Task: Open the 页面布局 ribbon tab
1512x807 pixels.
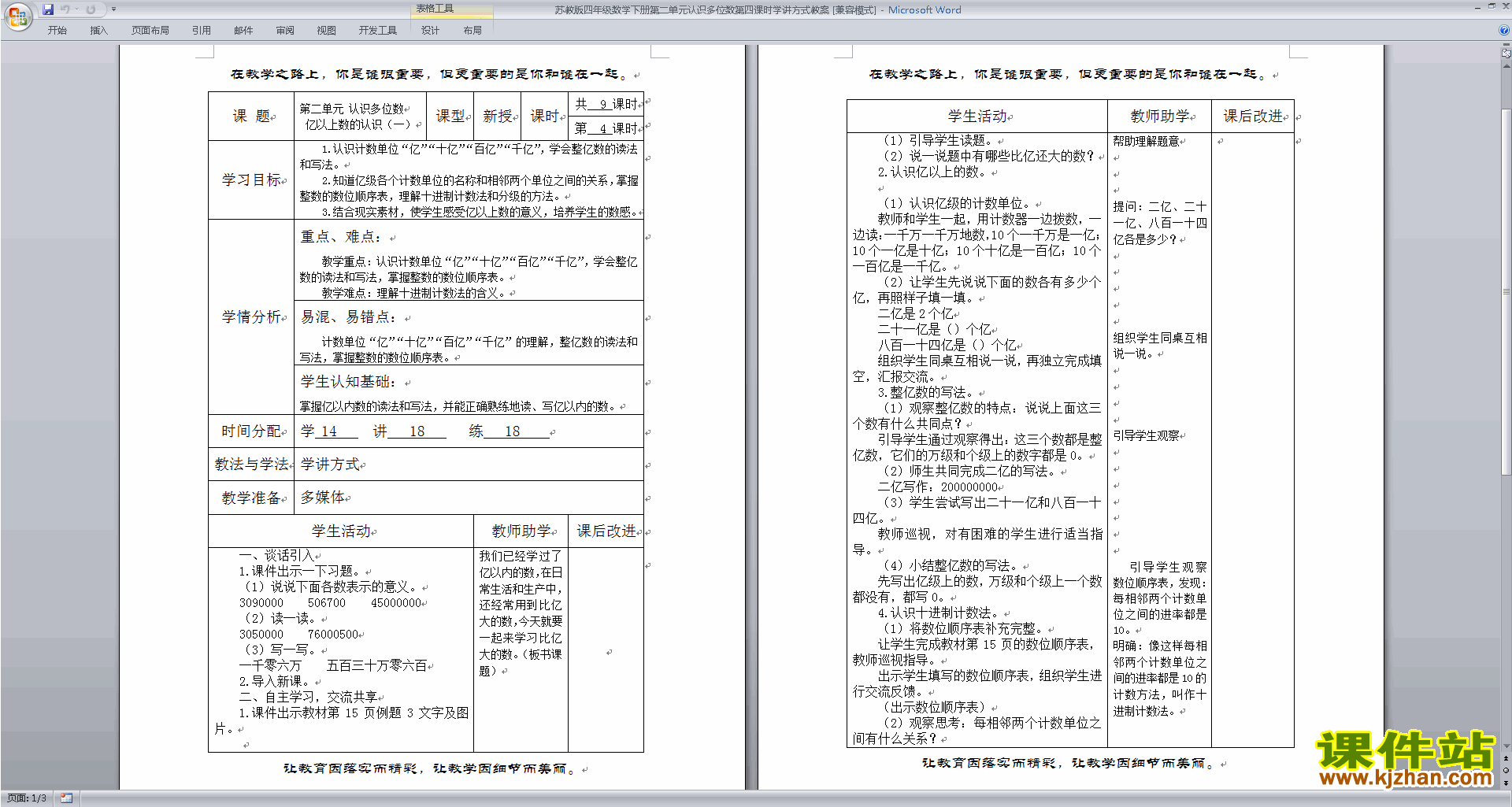Action: [x=150, y=31]
